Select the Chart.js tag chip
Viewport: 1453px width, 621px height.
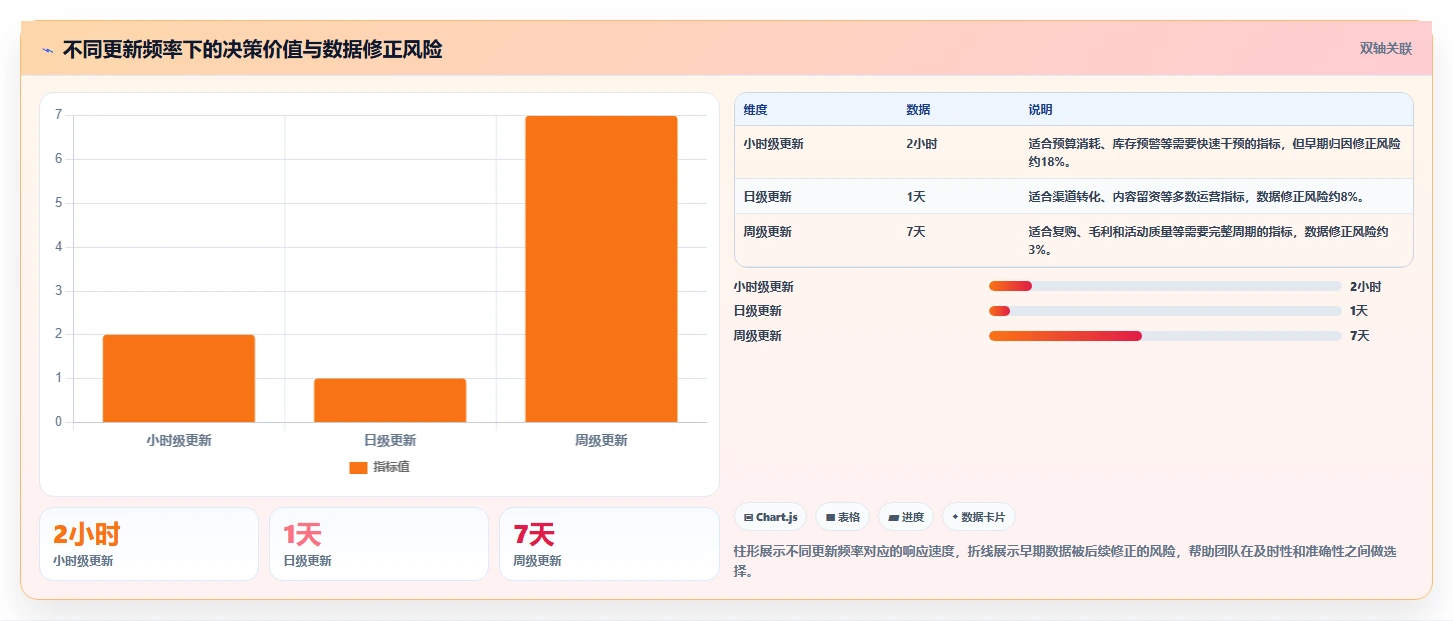coord(770,517)
